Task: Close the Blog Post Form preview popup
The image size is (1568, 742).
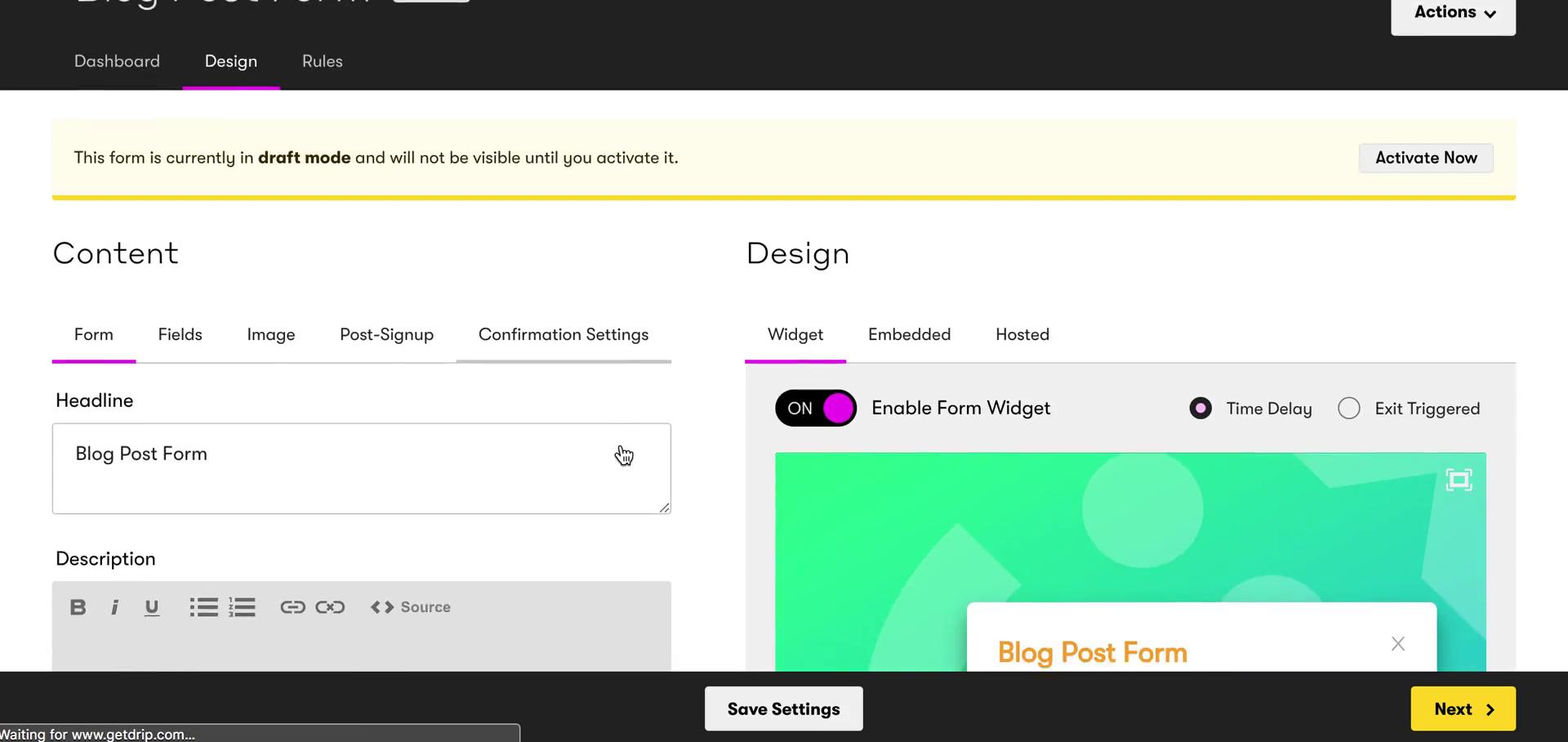Action: pyautogui.click(x=1398, y=644)
